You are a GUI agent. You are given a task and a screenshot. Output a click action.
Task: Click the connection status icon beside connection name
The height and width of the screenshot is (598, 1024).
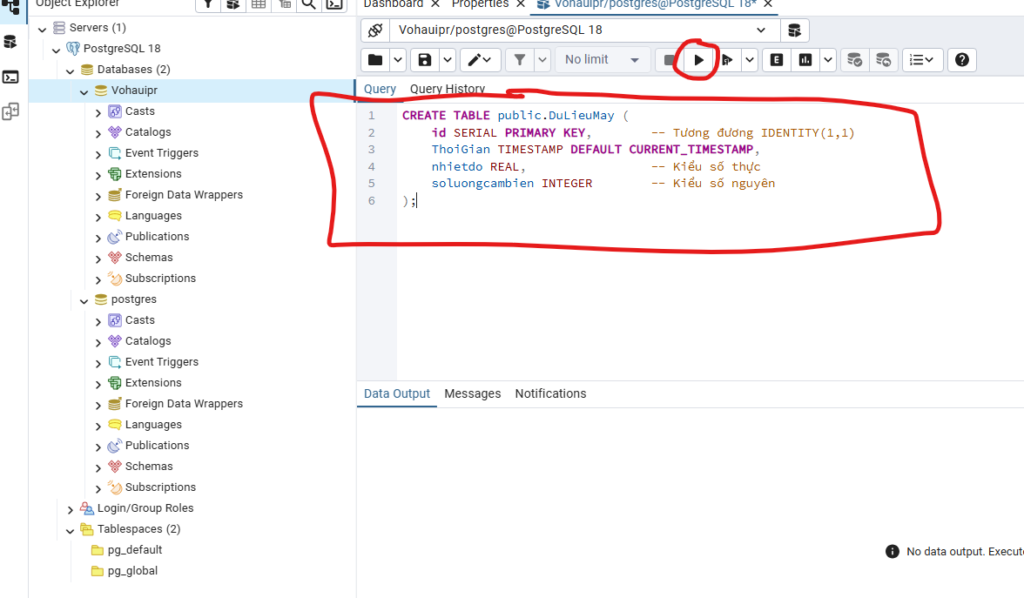point(375,30)
